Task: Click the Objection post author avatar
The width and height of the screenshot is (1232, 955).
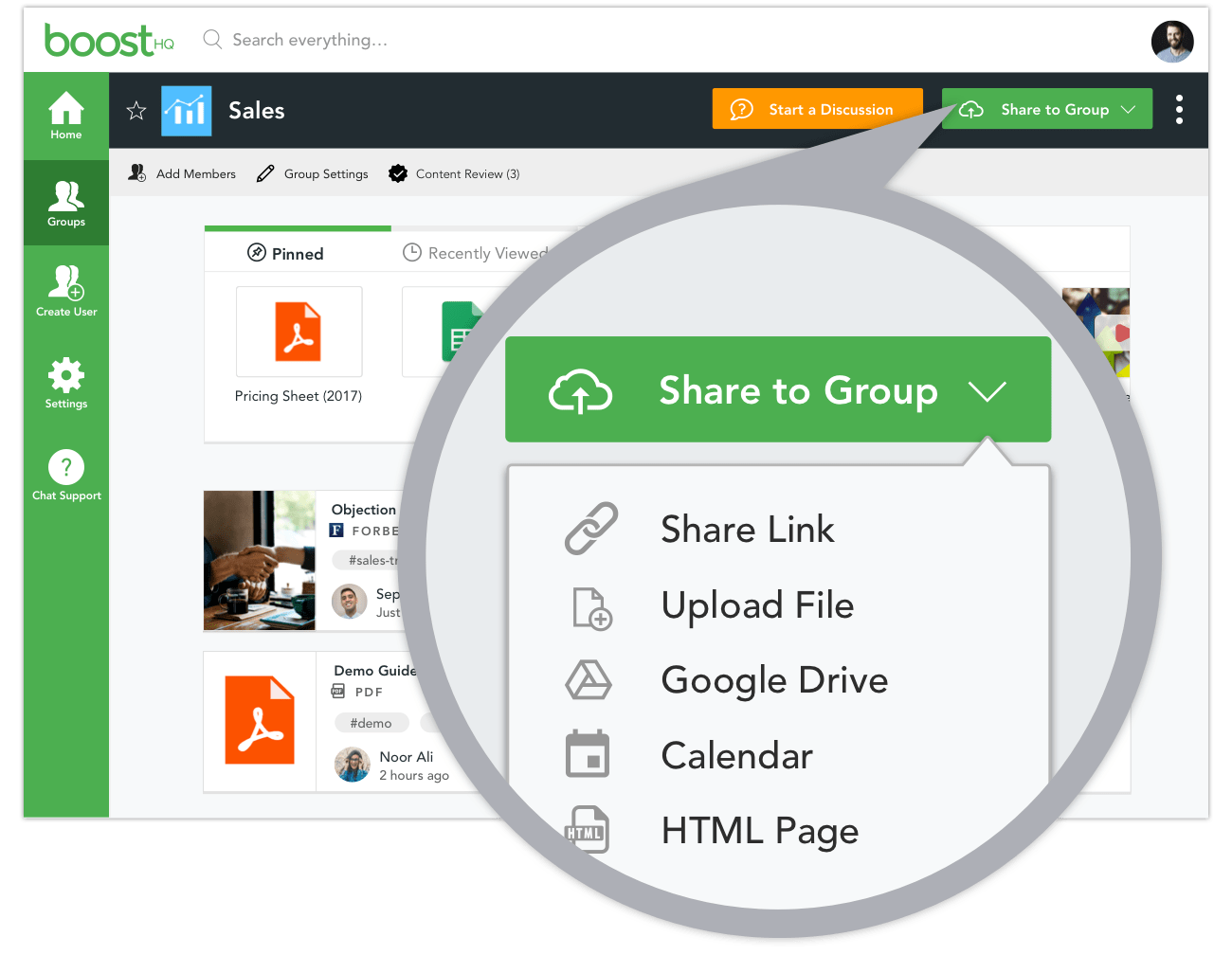Action: coord(350,602)
